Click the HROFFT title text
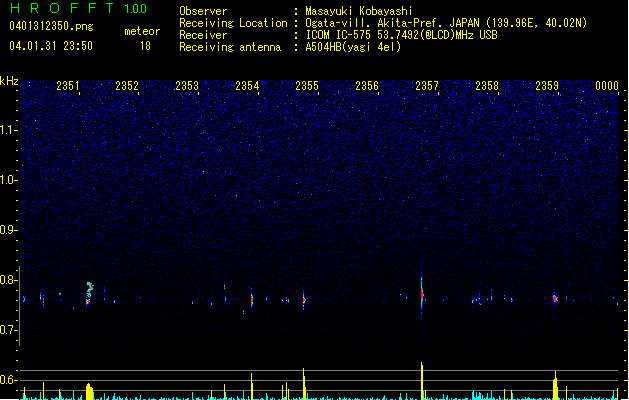629x400 pixels. click(x=62, y=8)
